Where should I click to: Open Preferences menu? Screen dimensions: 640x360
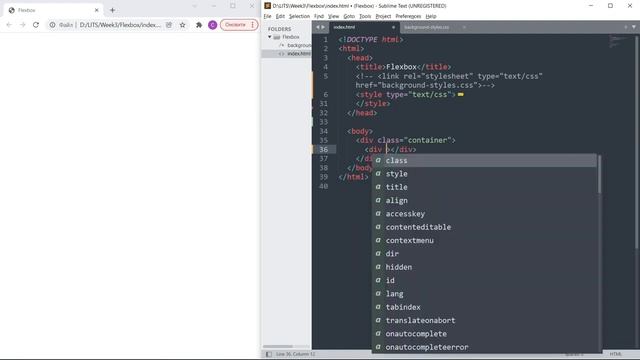pyautogui.click(x=408, y=16)
